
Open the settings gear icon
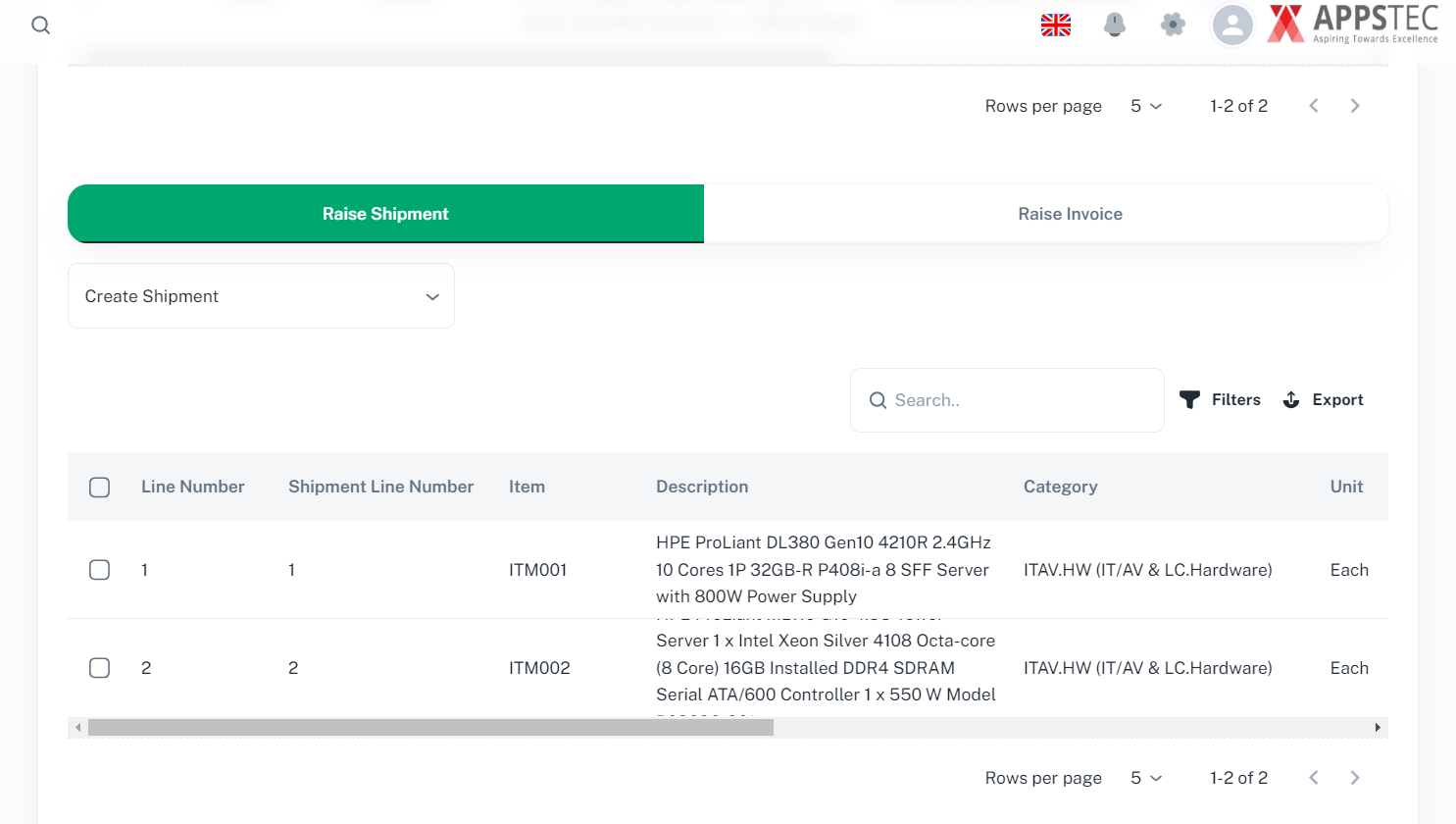click(1173, 26)
